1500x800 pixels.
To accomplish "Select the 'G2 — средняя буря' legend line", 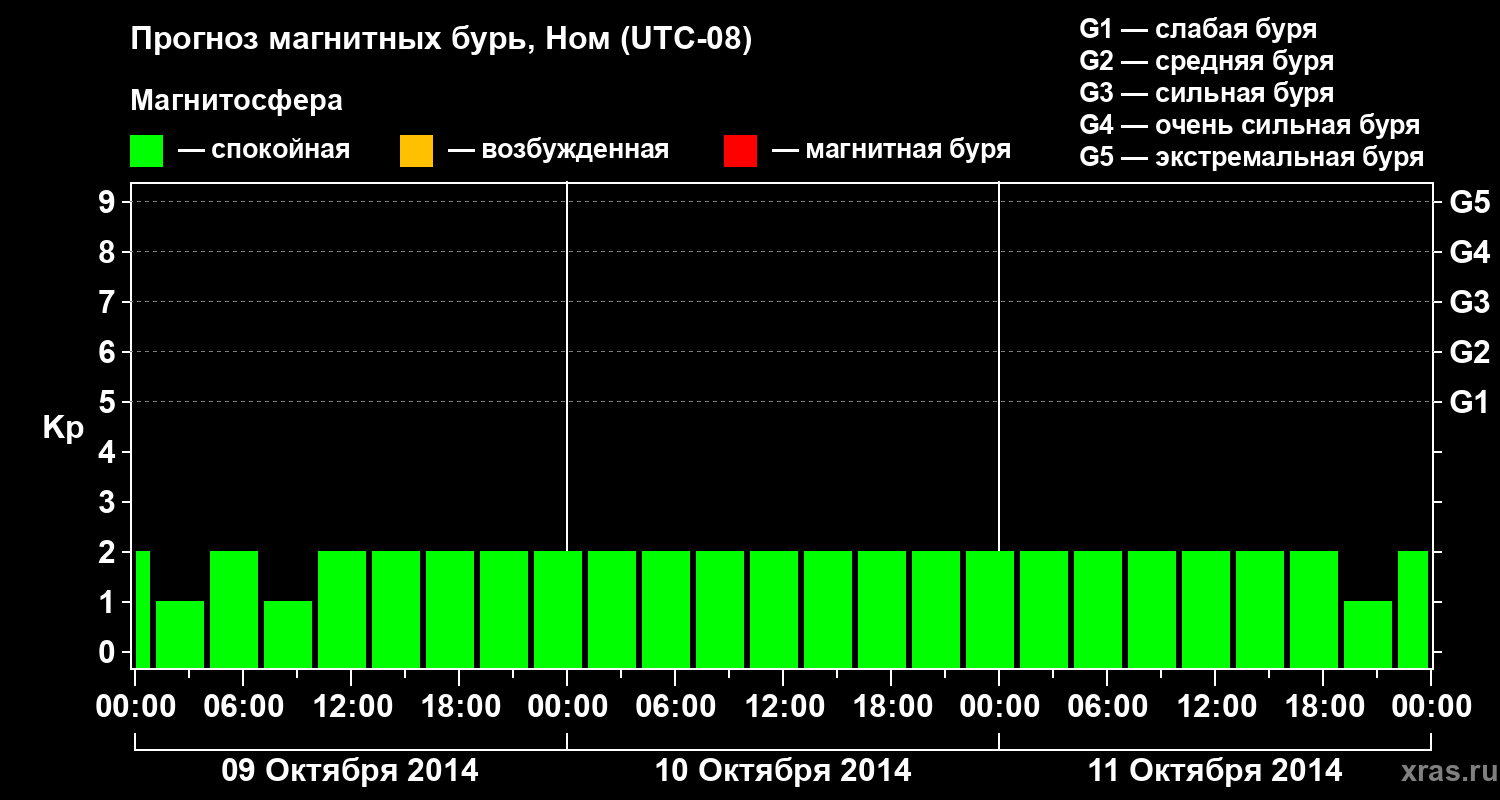I will [1206, 61].
